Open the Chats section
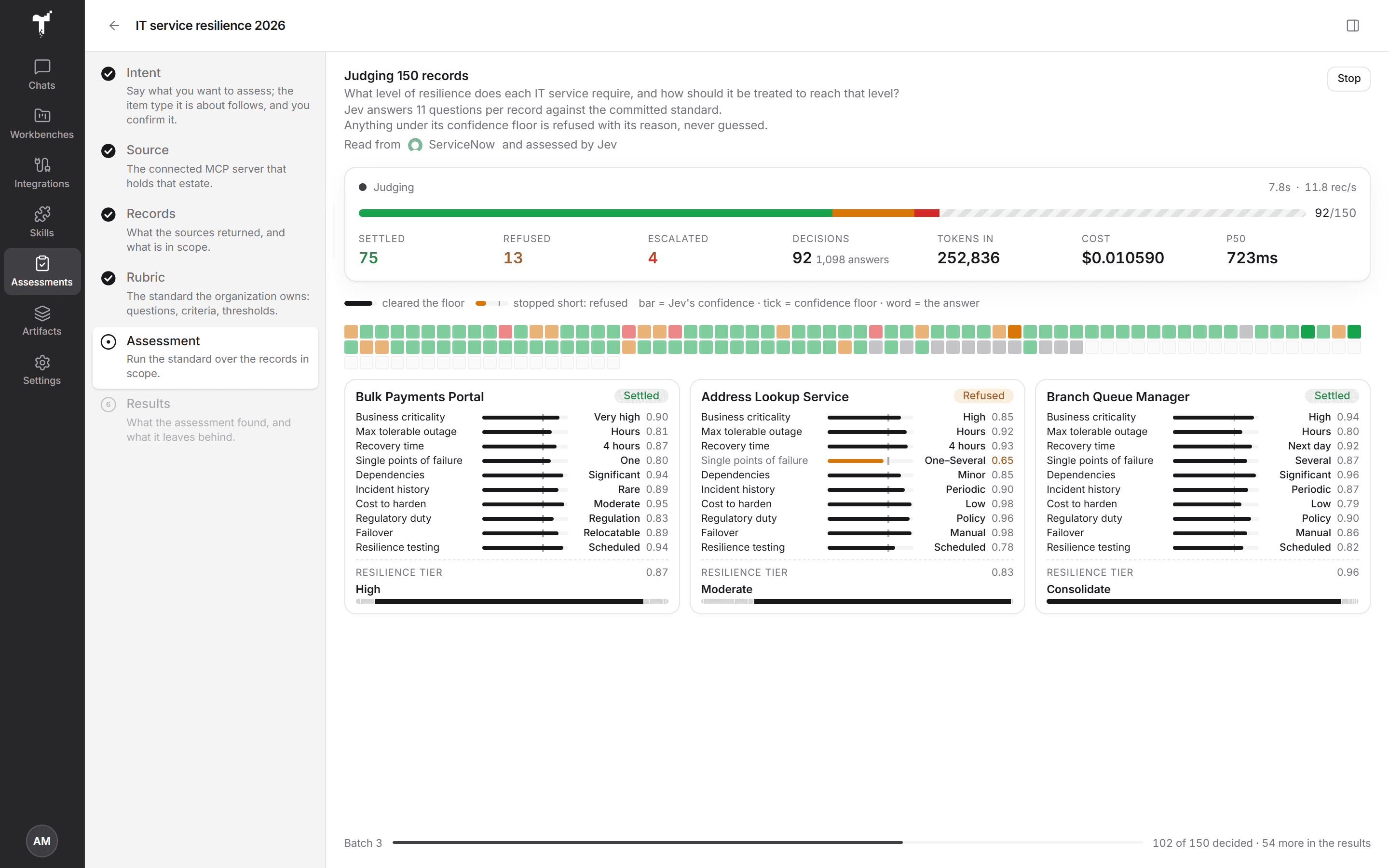Screen dimensions: 1389x868 pos(42,75)
